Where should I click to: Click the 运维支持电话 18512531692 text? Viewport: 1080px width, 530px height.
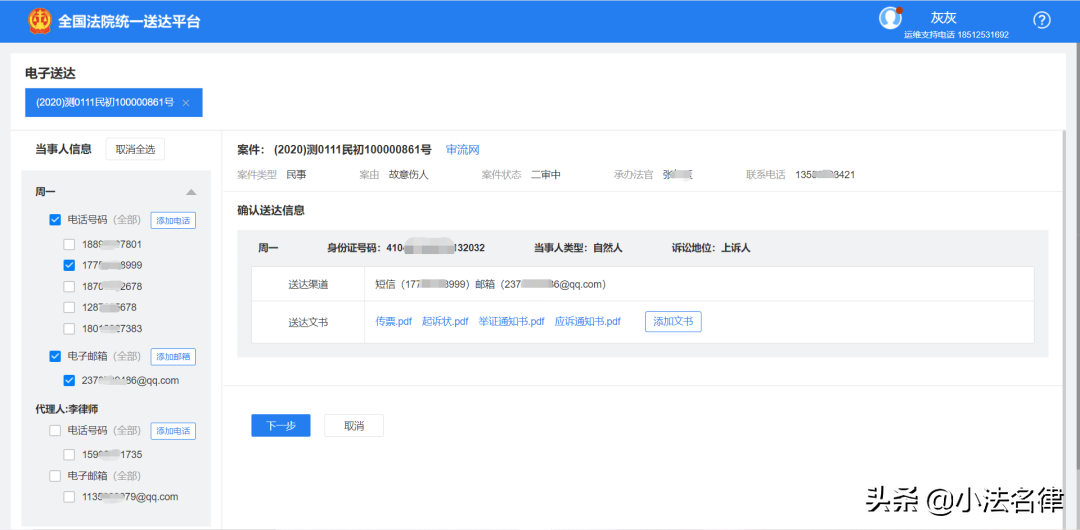(956, 34)
